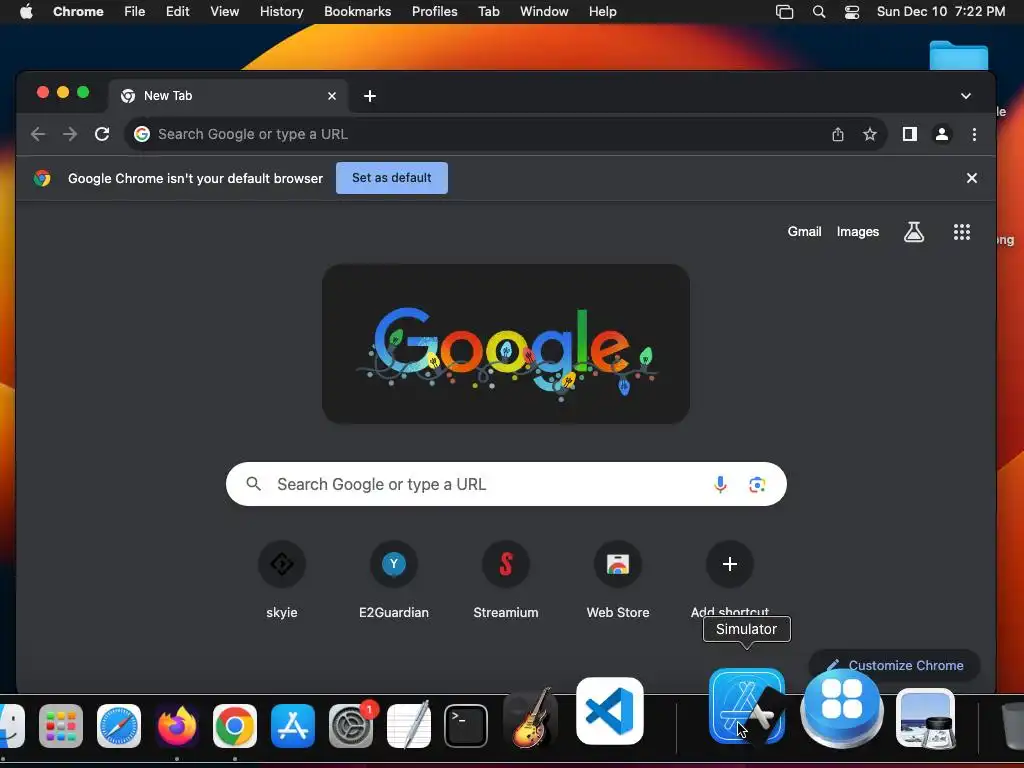Open the View menu

(x=224, y=12)
